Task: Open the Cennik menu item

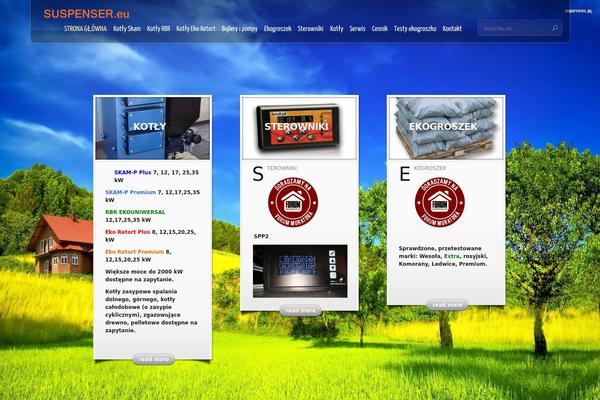Action: [x=379, y=29]
